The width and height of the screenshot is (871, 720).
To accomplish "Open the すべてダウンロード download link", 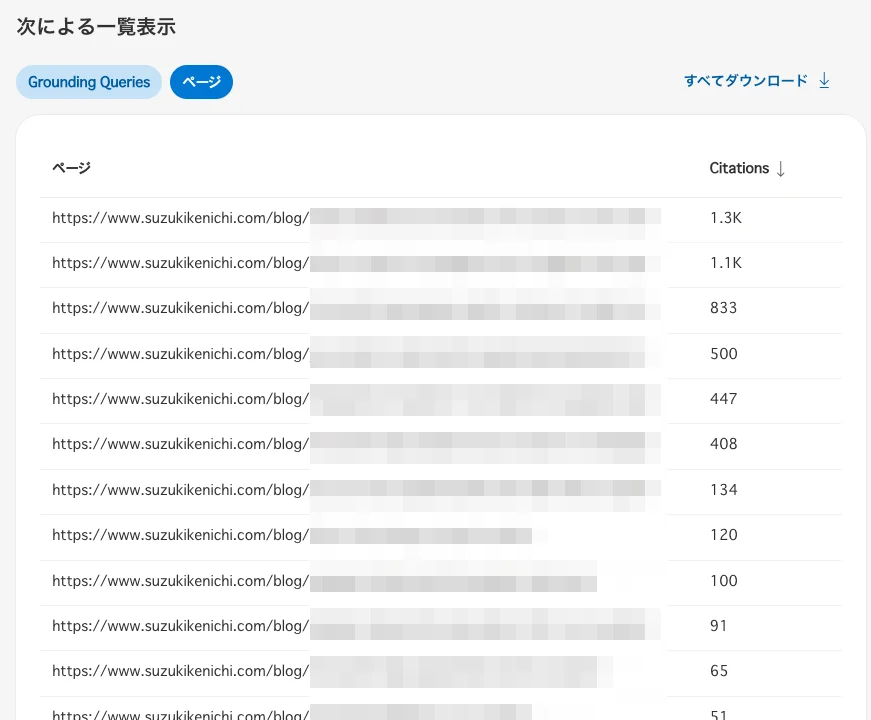I will tap(745, 80).
